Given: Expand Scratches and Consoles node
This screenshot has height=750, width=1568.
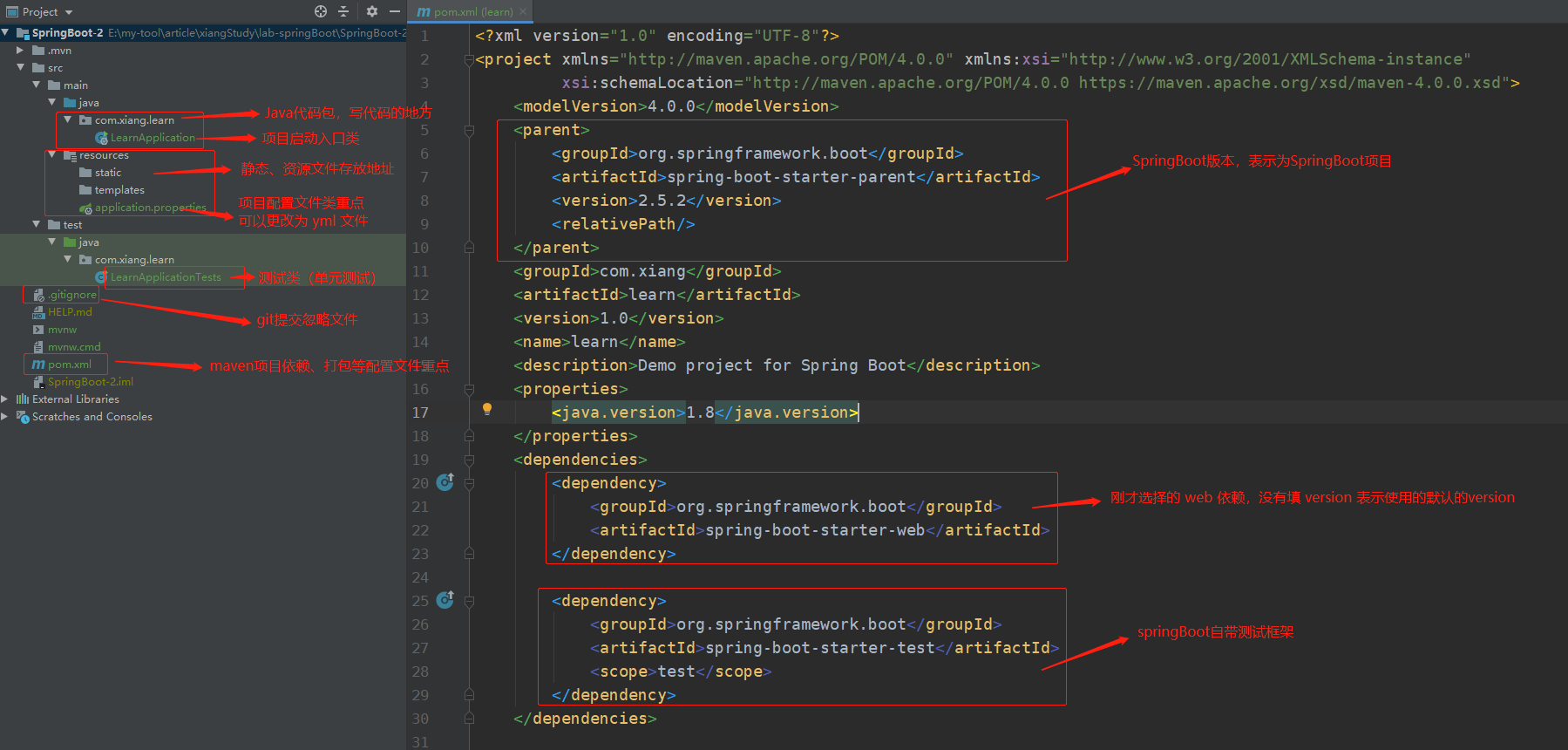Looking at the screenshot, I should pyautogui.click(x=5, y=416).
